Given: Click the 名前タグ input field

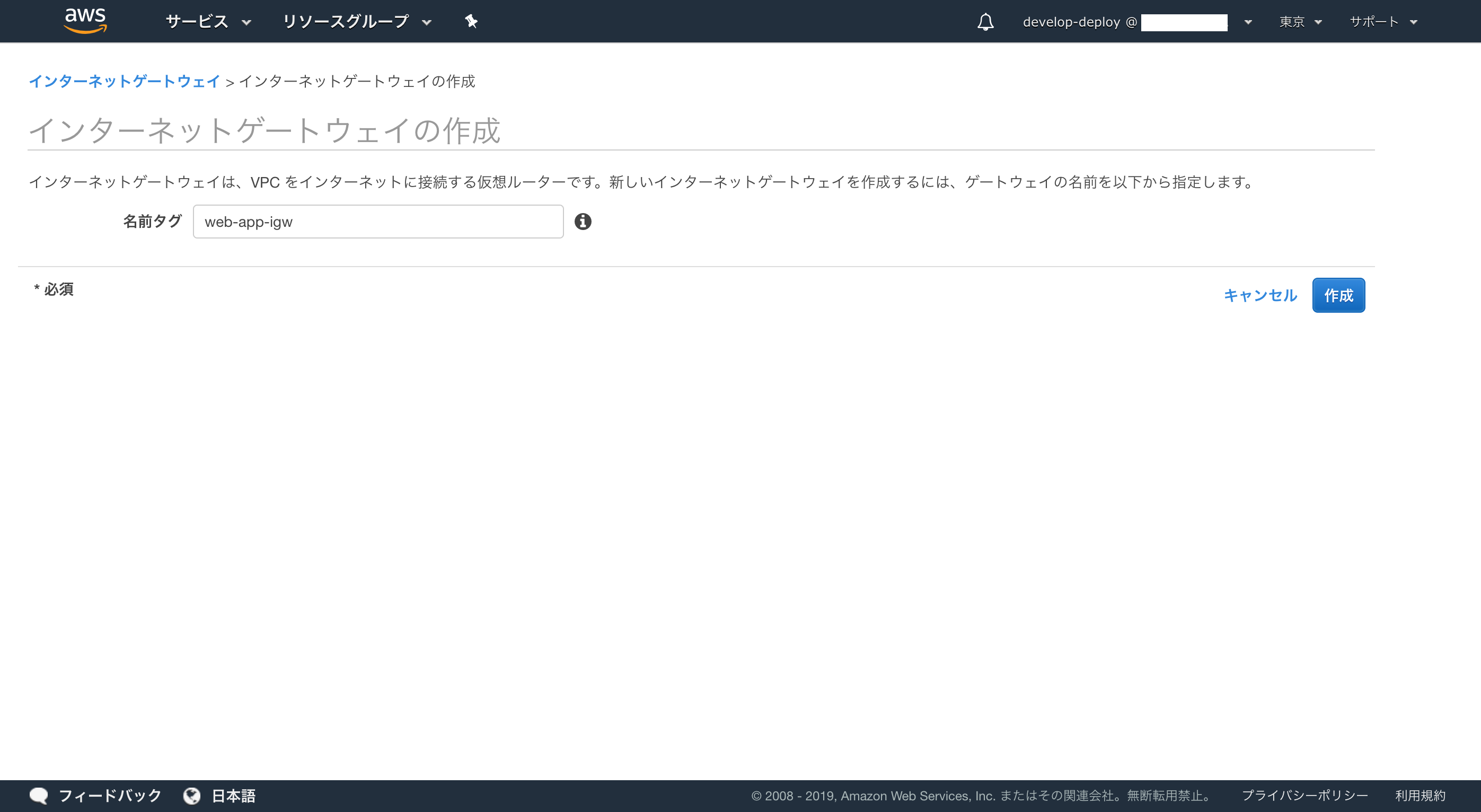Looking at the screenshot, I should coord(378,222).
